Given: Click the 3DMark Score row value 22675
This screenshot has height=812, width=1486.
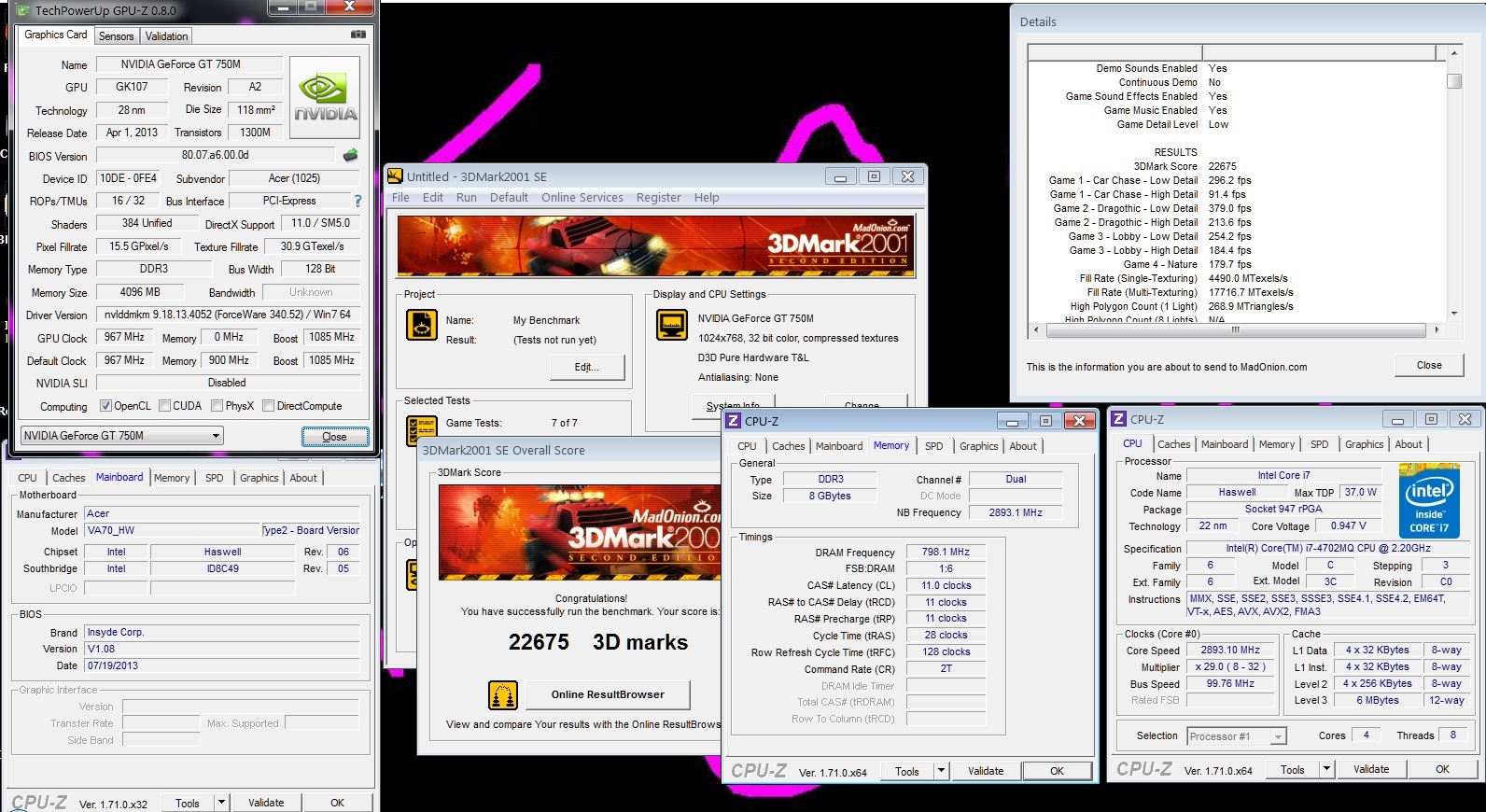Looking at the screenshot, I should pyautogui.click(x=1222, y=166).
